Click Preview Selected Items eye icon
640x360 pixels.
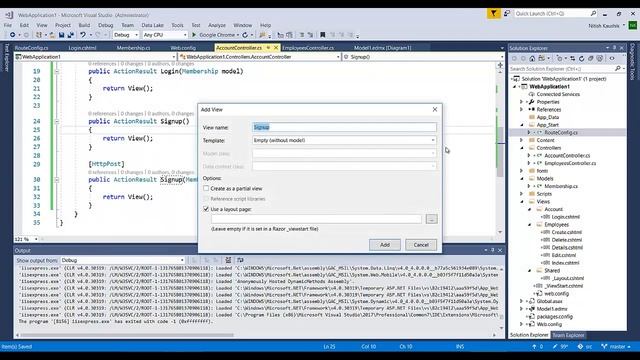tap(611, 58)
